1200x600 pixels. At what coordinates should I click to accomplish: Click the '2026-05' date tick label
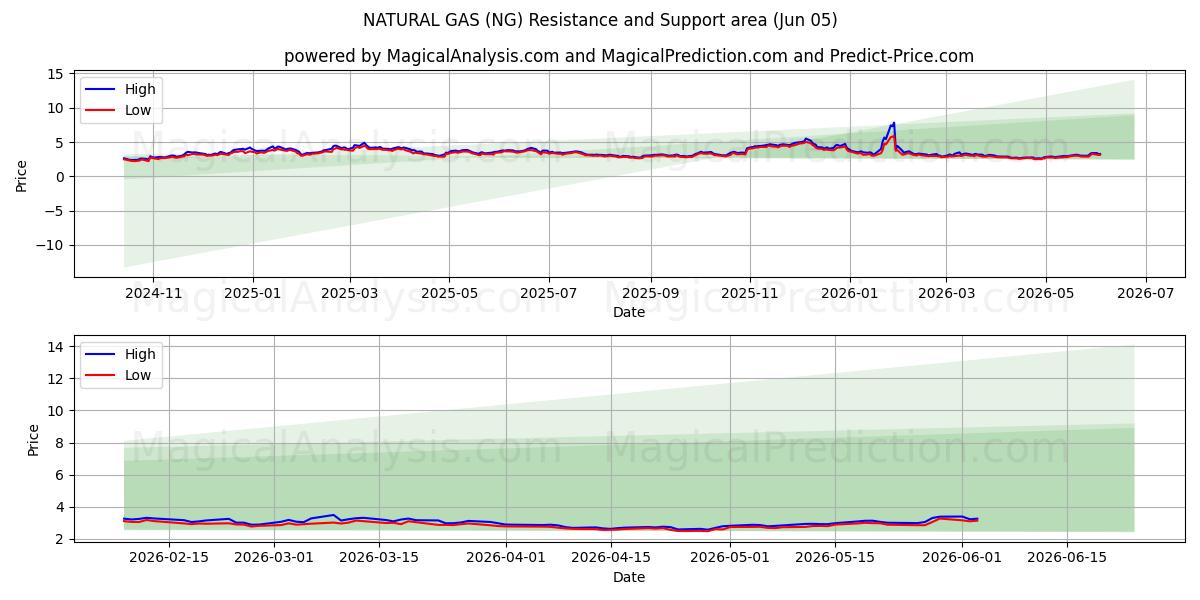tap(1046, 295)
